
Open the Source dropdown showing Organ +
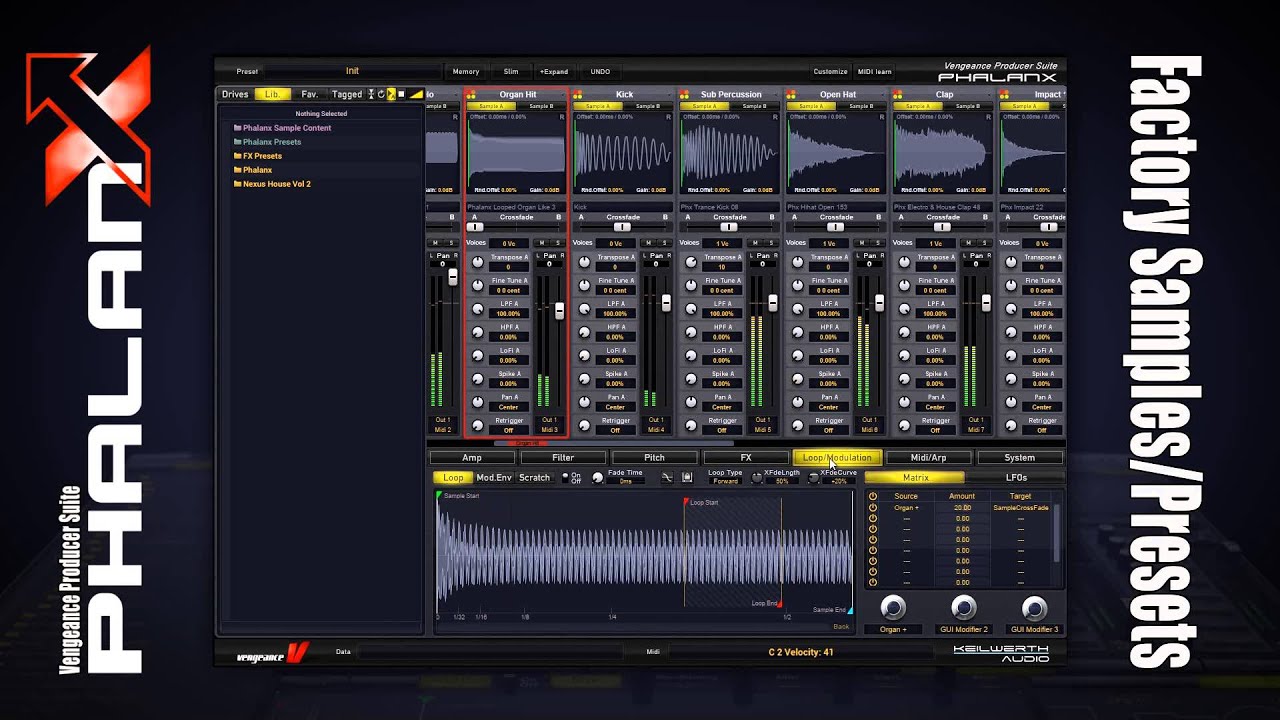point(906,508)
